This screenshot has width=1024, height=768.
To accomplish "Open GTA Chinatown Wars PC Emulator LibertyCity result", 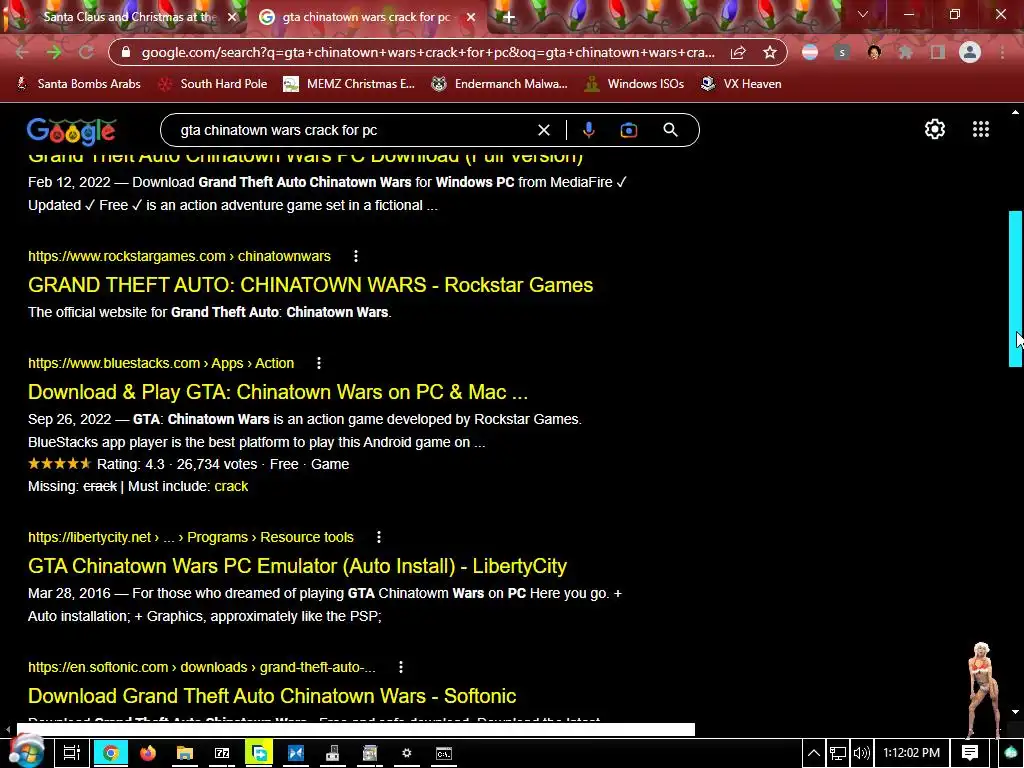I will click(297, 566).
